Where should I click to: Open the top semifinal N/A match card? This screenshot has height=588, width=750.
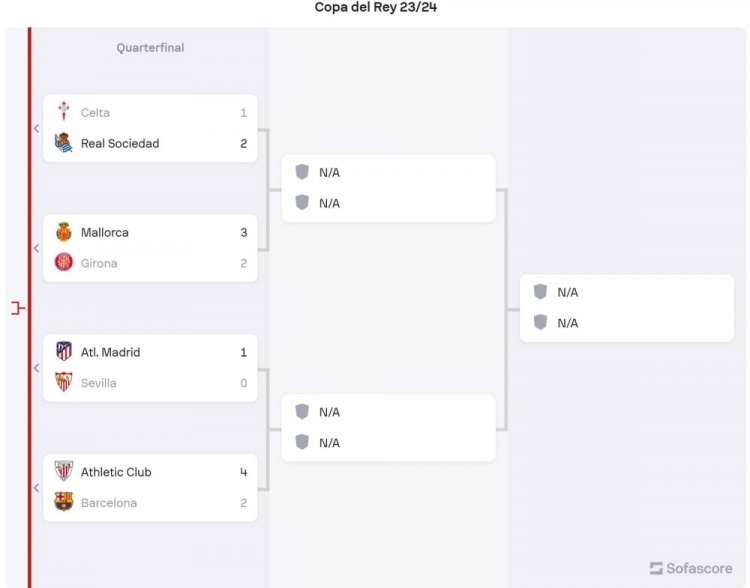(388, 188)
